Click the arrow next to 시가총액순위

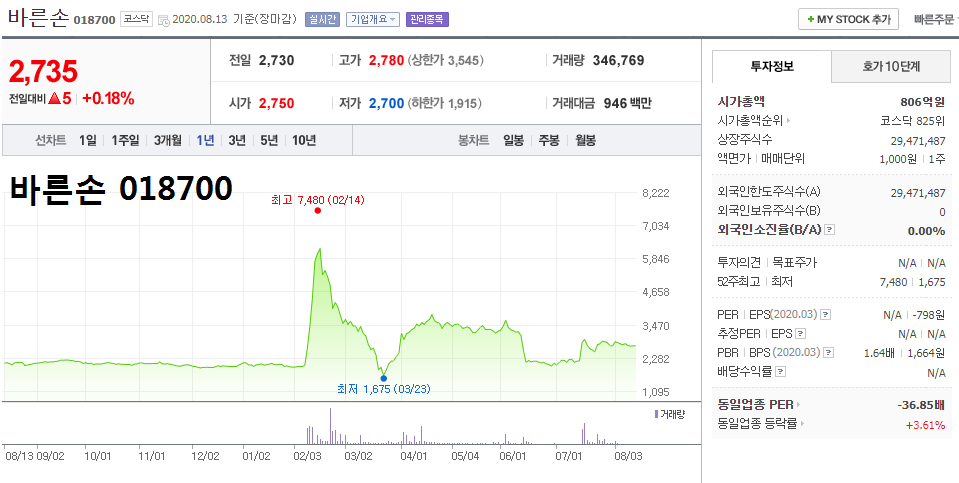tap(788, 121)
